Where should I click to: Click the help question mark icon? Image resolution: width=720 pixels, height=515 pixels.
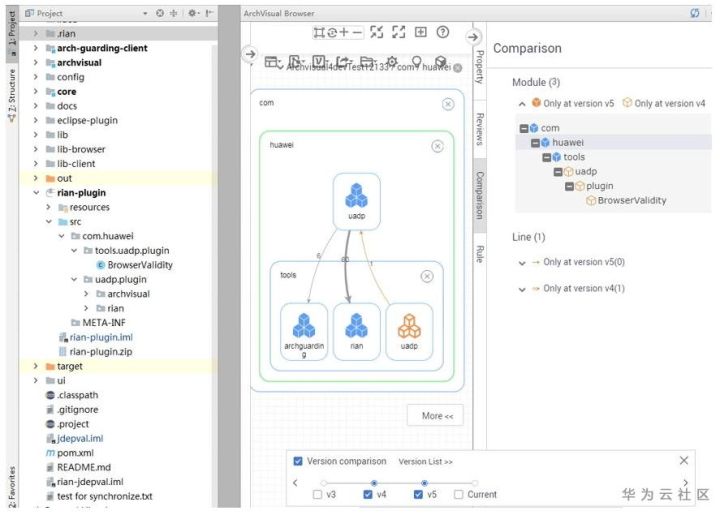point(443,32)
